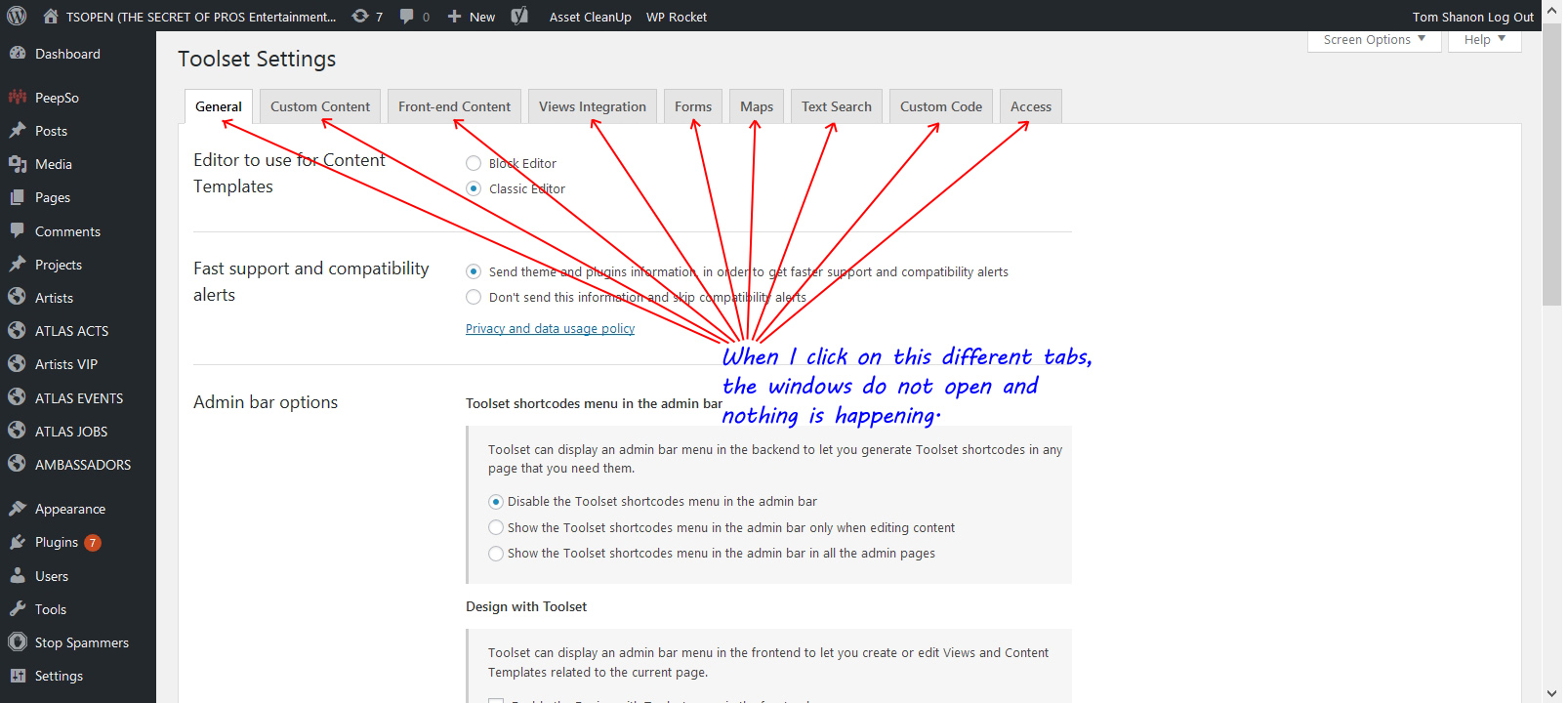Click the page vertical scrollbar thumb

coord(1552,166)
